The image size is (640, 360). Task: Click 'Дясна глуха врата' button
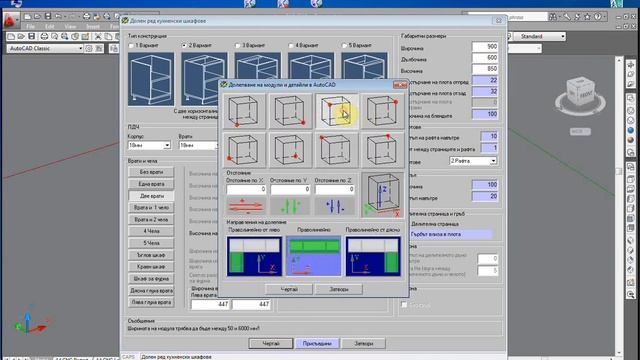pos(151,291)
